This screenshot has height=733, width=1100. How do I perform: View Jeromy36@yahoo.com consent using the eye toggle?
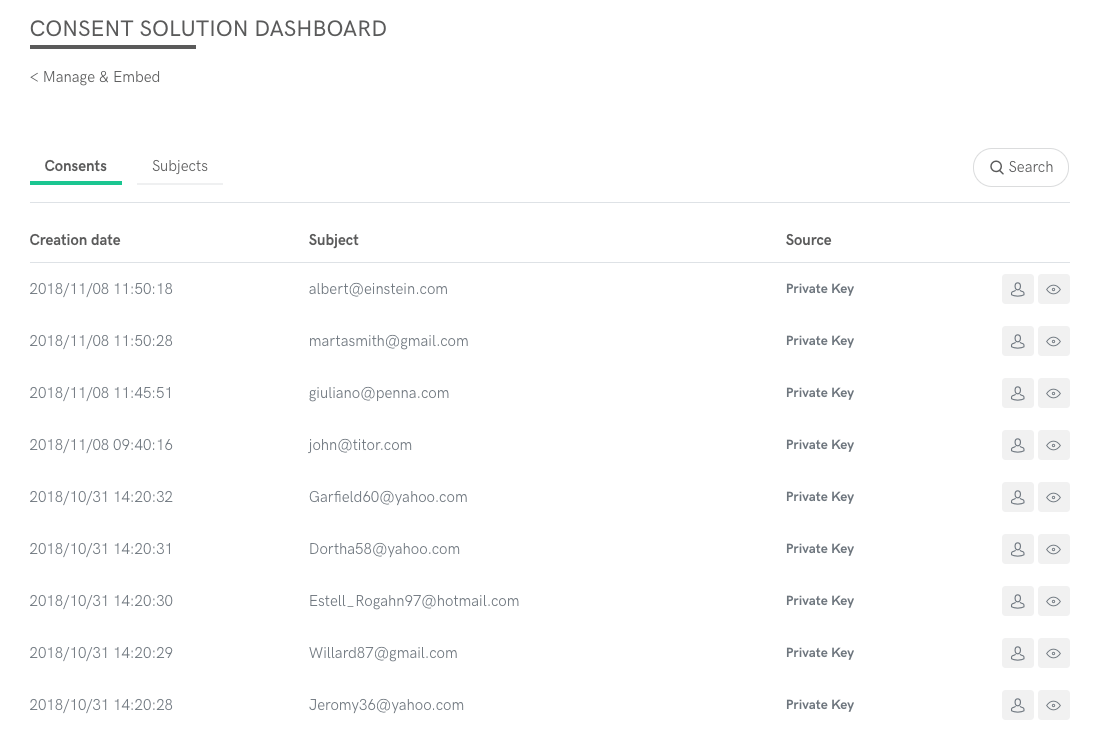point(1054,705)
